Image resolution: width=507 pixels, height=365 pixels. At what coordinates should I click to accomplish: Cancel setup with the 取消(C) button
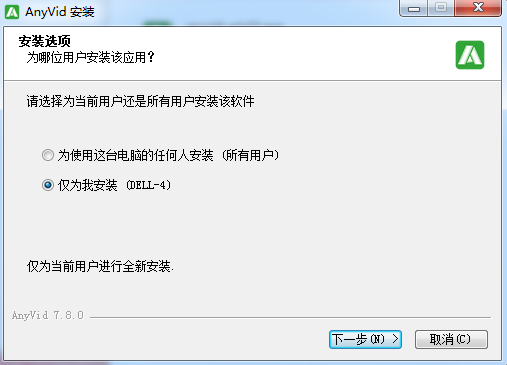[451, 339]
